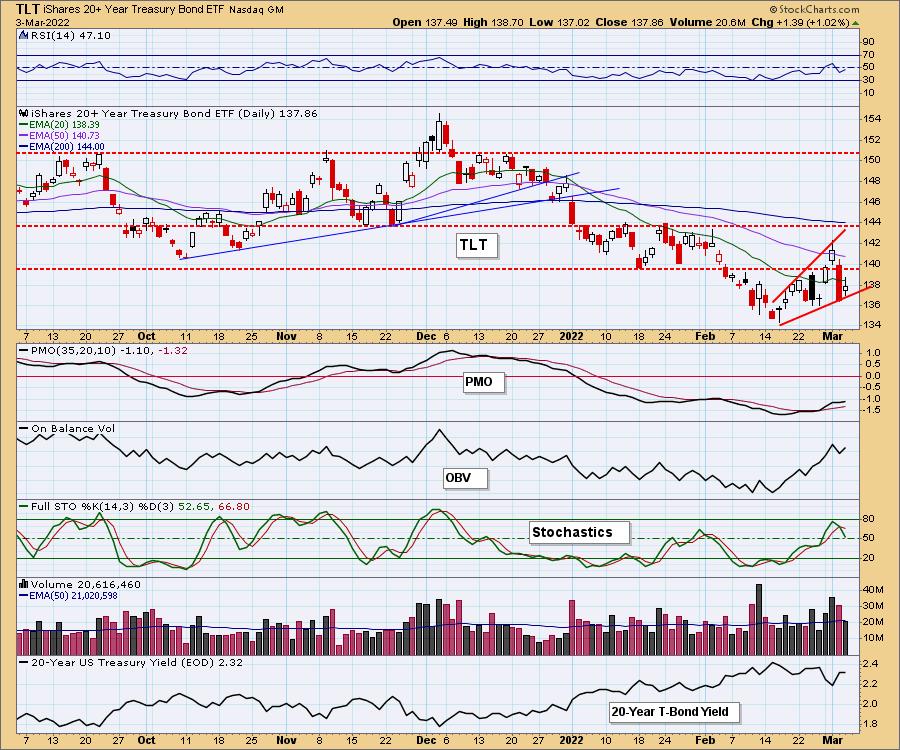Click the 2.4 label on the yield axis
Viewport: 900px width, 750px height.
(870, 664)
